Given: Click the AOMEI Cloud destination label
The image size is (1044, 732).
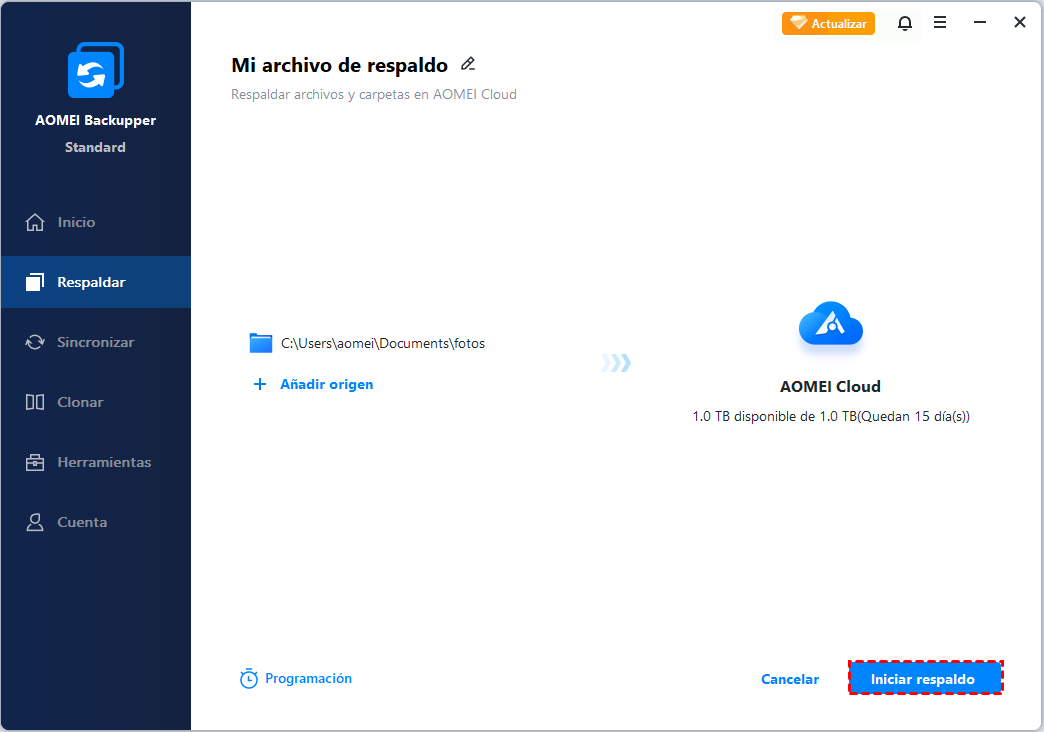Looking at the screenshot, I should 830,386.
